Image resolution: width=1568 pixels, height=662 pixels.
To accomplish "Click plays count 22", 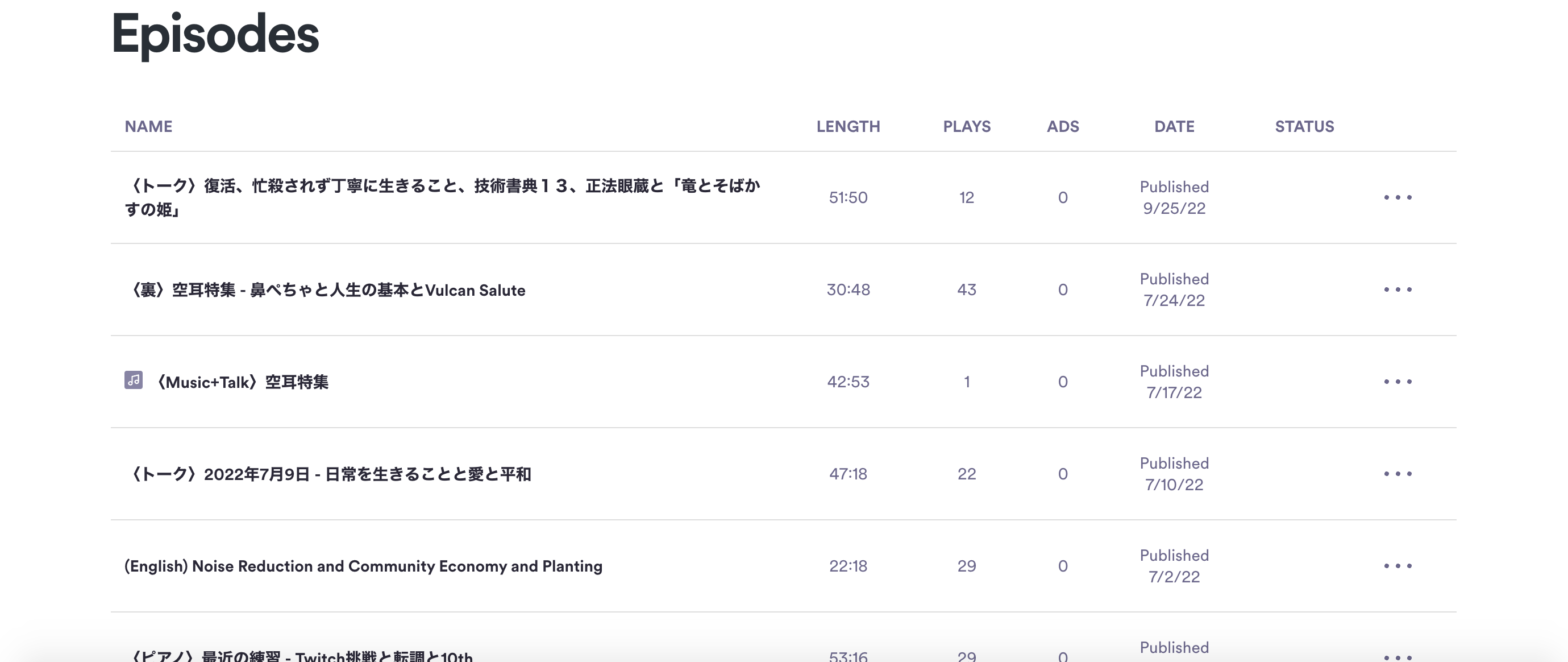I will 967,473.
